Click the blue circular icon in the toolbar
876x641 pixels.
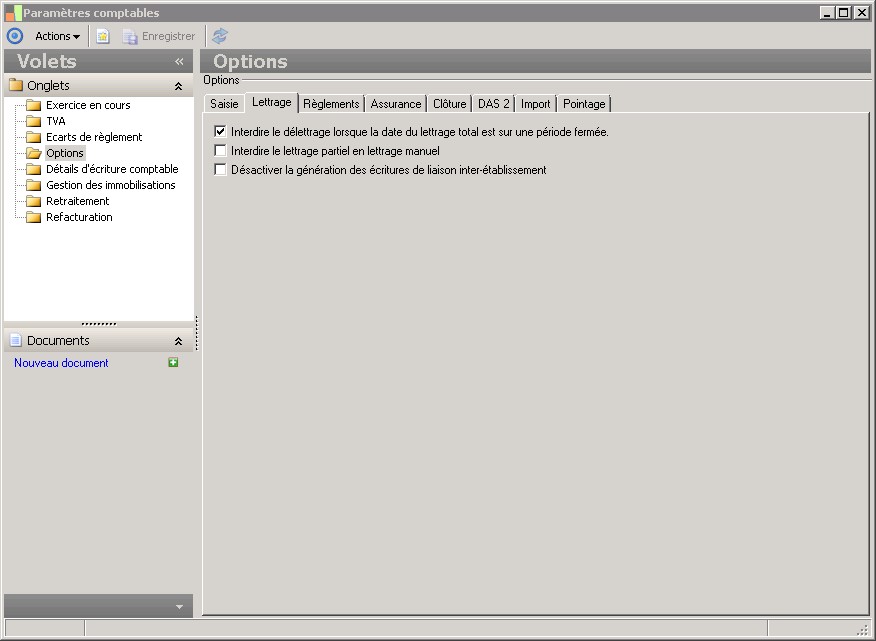pyautogui.click(x=15, y=36)
